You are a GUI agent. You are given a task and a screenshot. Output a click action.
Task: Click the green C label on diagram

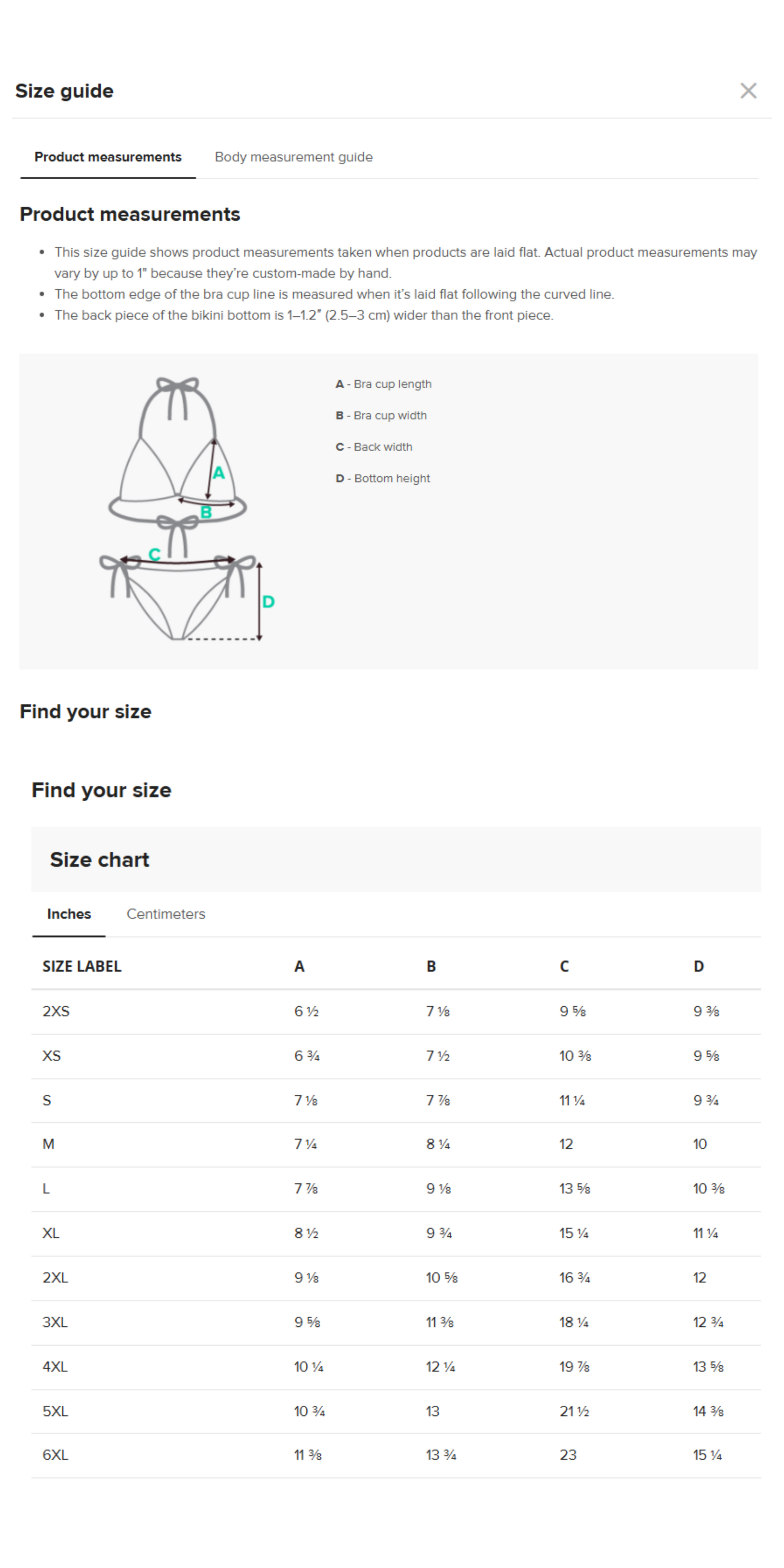pos(155,554)
